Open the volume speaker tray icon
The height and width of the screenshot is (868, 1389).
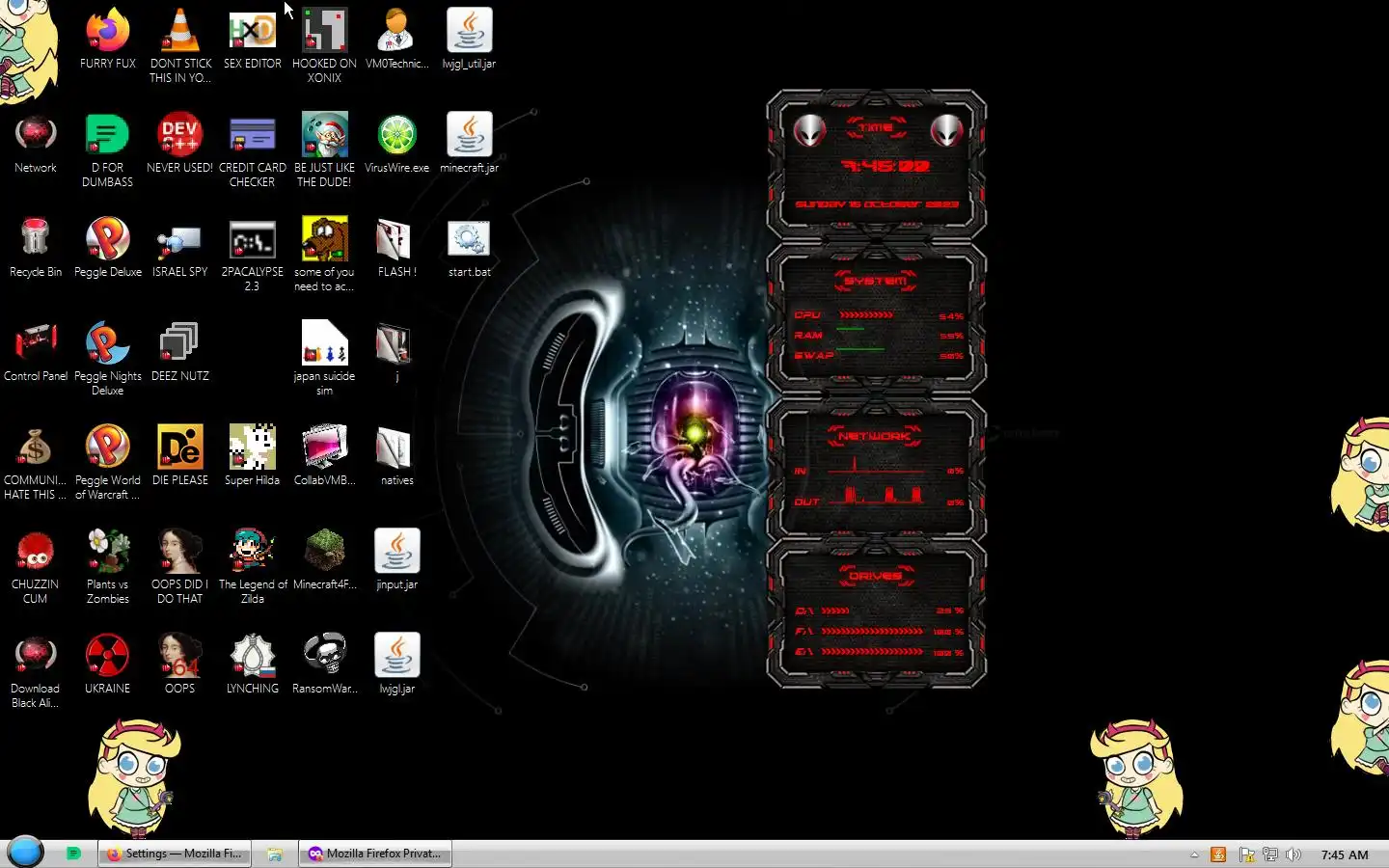[1294, 854]
